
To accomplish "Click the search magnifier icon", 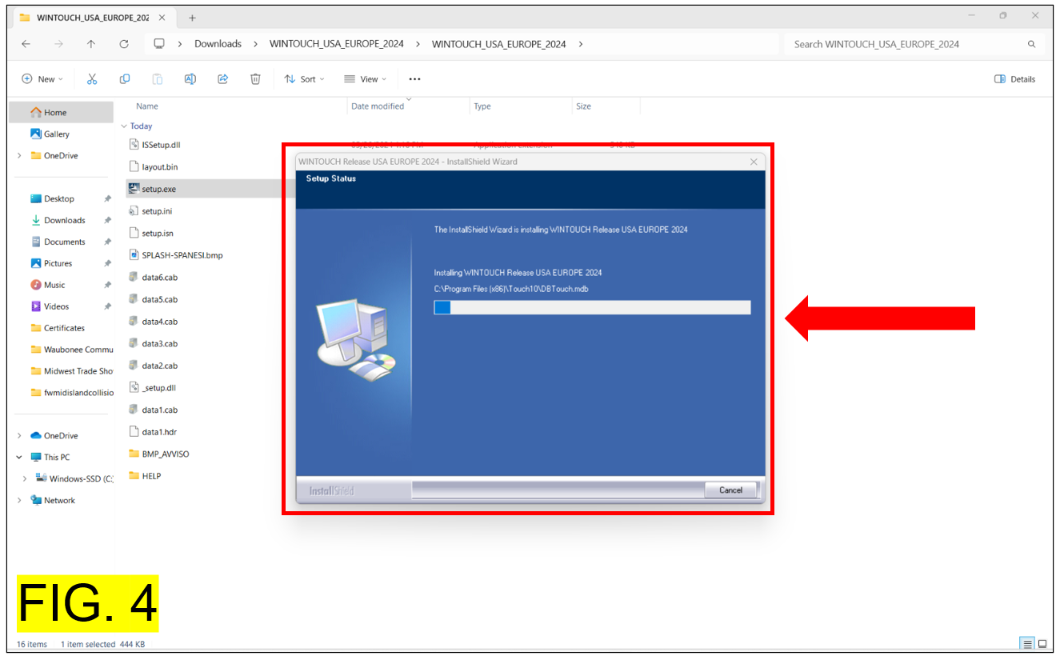I will [x=1031, y=44].
